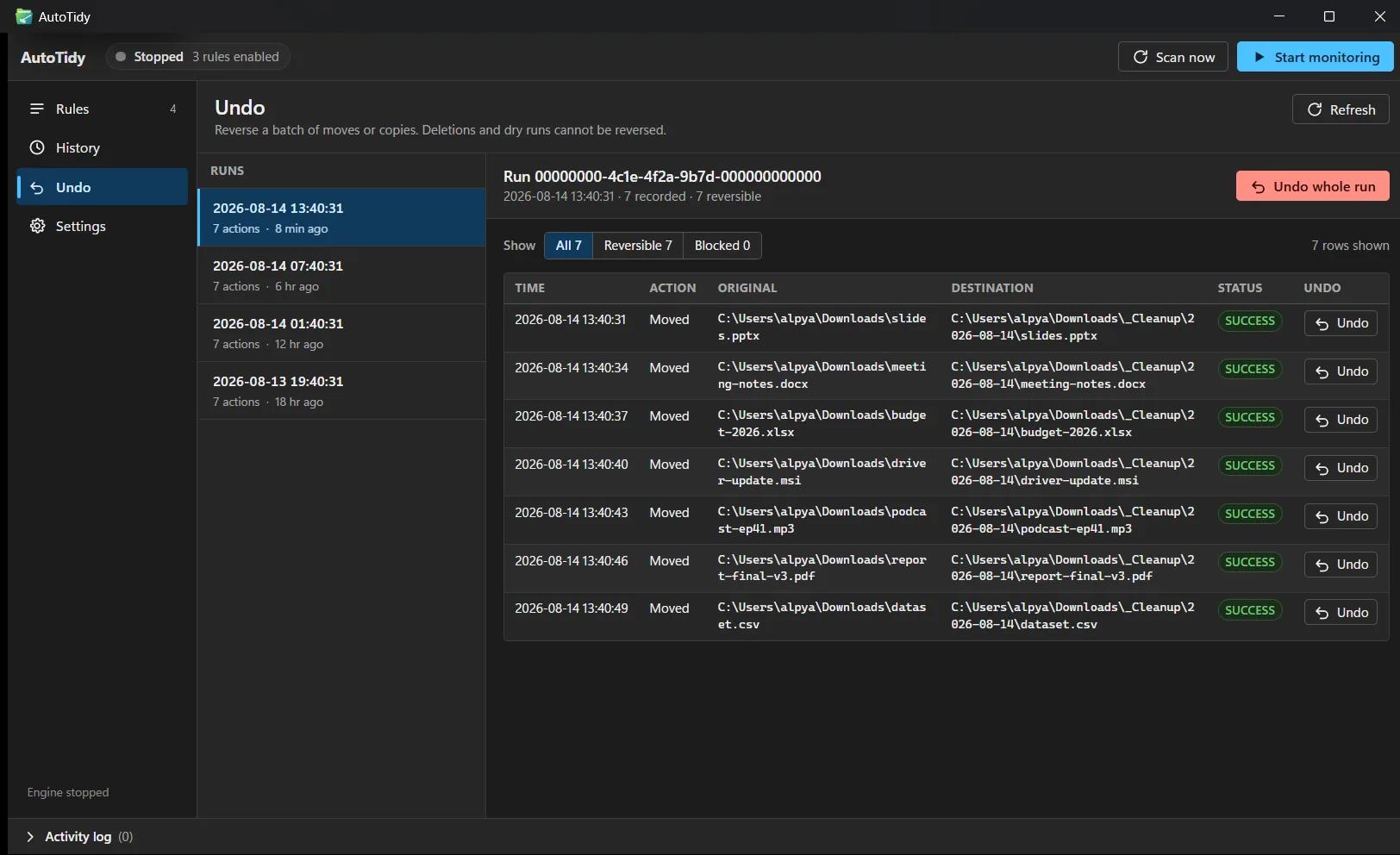Image resolution: width=1400 pixels, height=855 pixels.
Task: Switch to the Blocked 0 filter
Action: pos(722,246)
